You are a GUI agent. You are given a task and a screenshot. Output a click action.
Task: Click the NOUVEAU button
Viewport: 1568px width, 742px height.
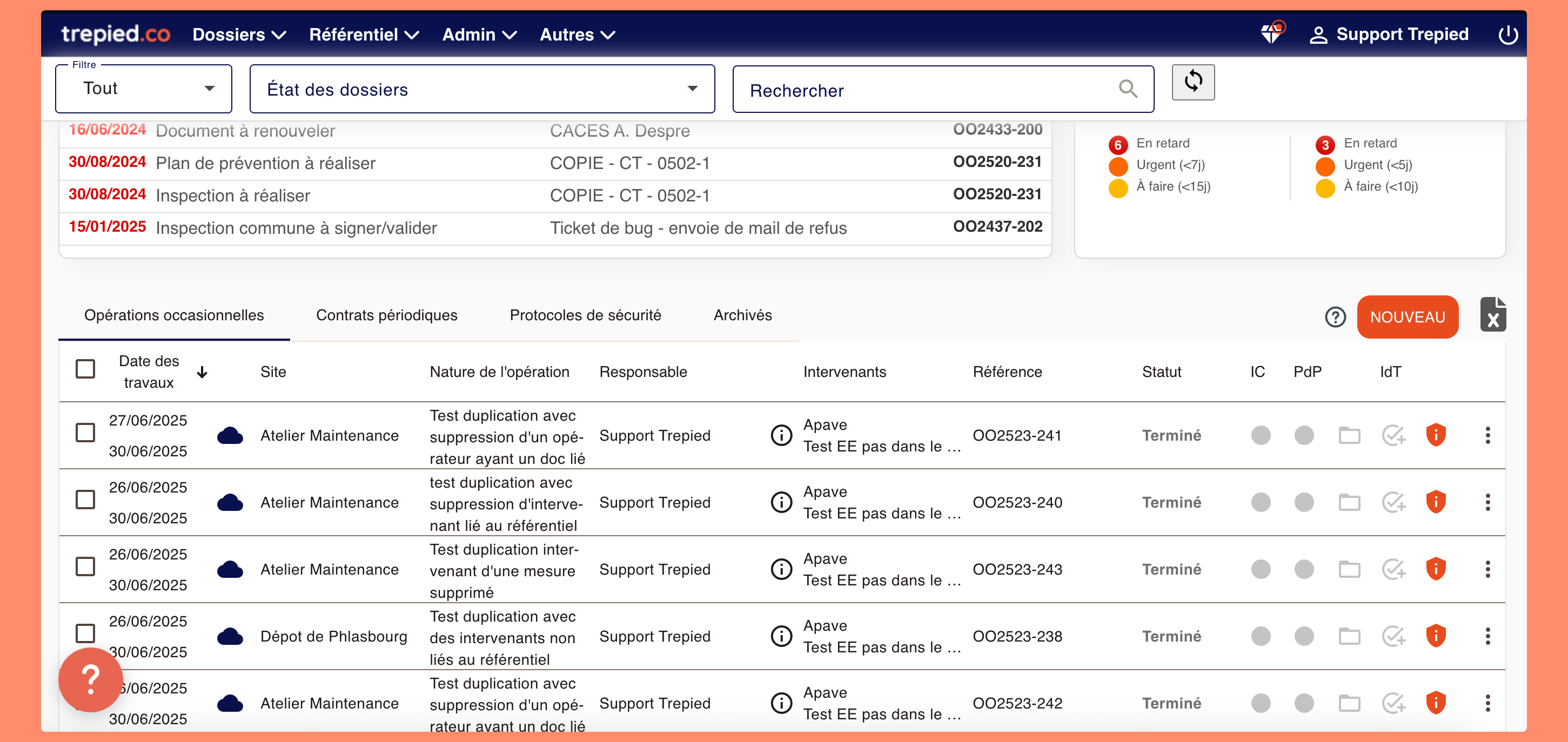[1408, 317]
